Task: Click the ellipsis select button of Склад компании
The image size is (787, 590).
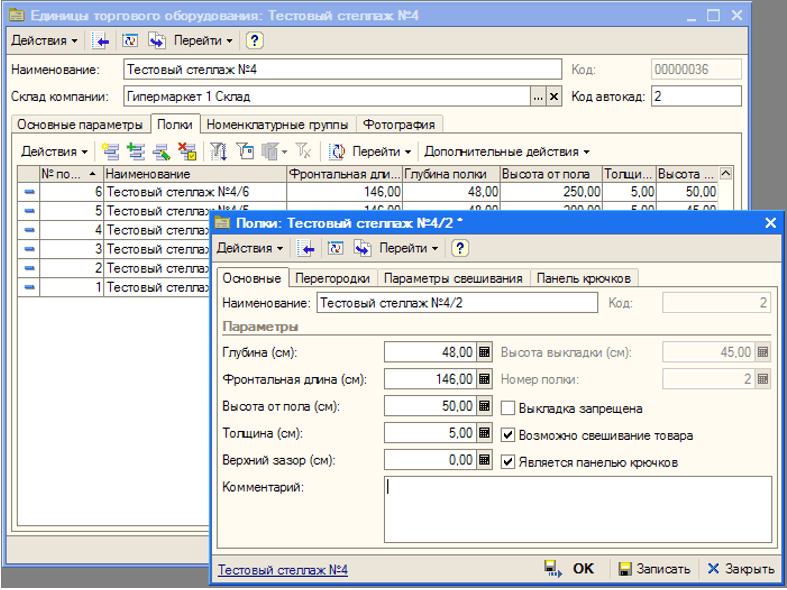Action: (x=539, y=96)
